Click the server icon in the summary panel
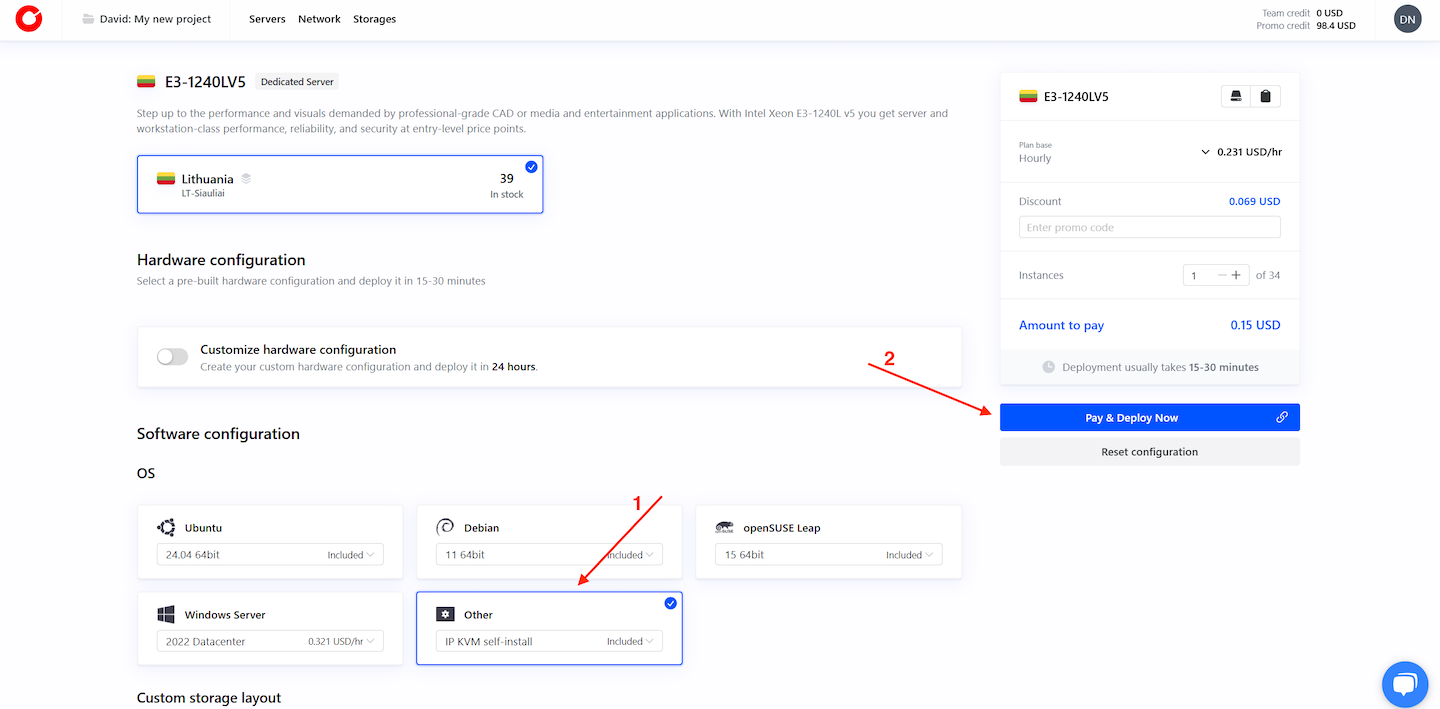The height and width of the screenshot is (709, 1440). coord(1236,96)
